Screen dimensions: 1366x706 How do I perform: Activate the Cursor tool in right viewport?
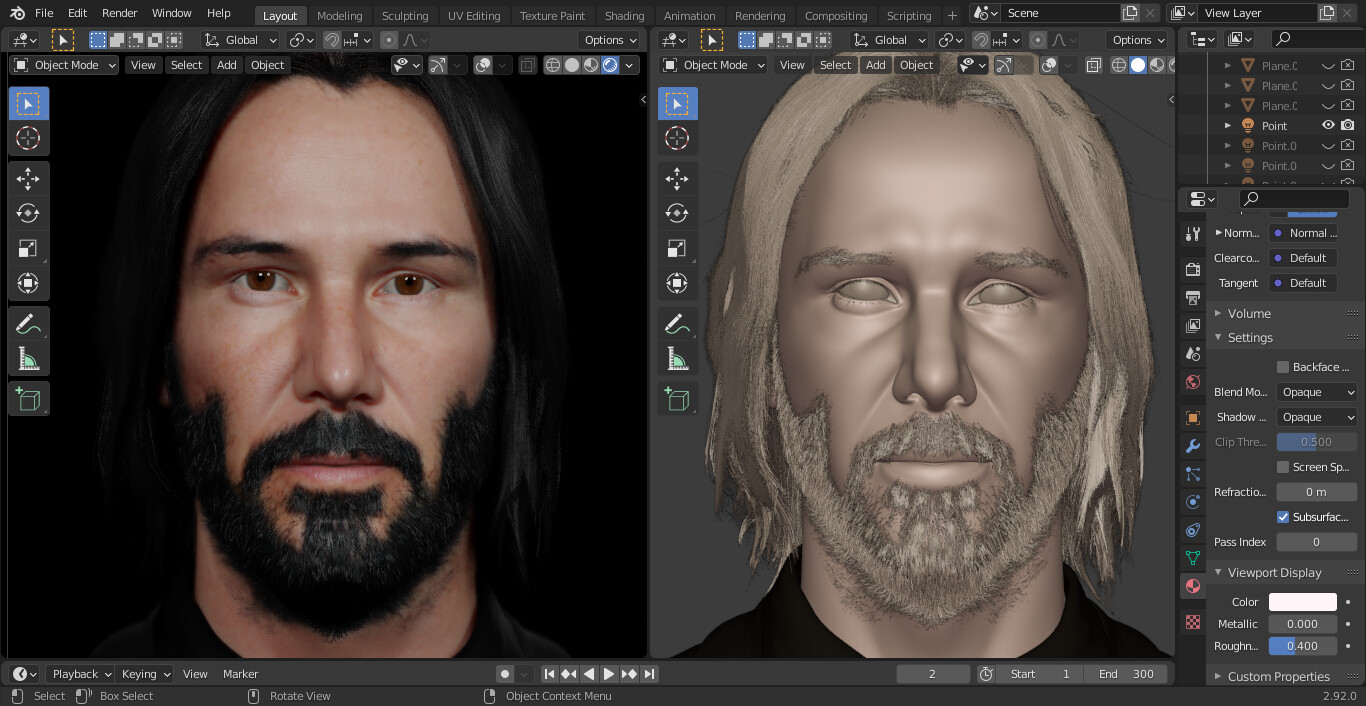pos(677,139)
